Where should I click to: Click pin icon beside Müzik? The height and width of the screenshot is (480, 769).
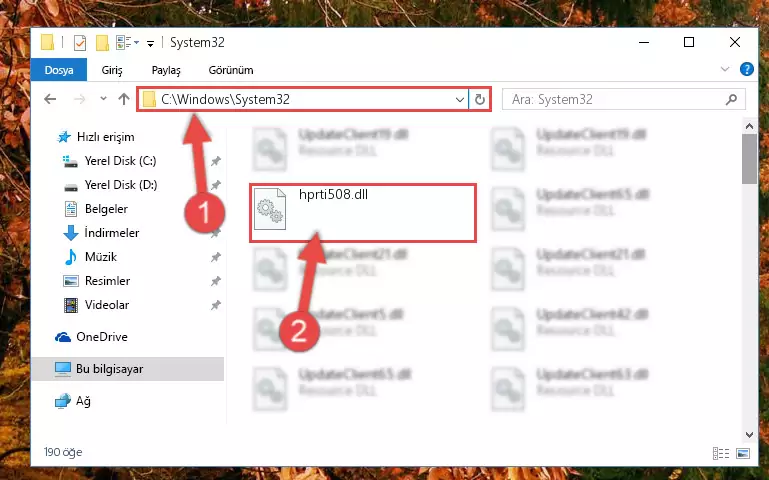click(x=215, y=257)
